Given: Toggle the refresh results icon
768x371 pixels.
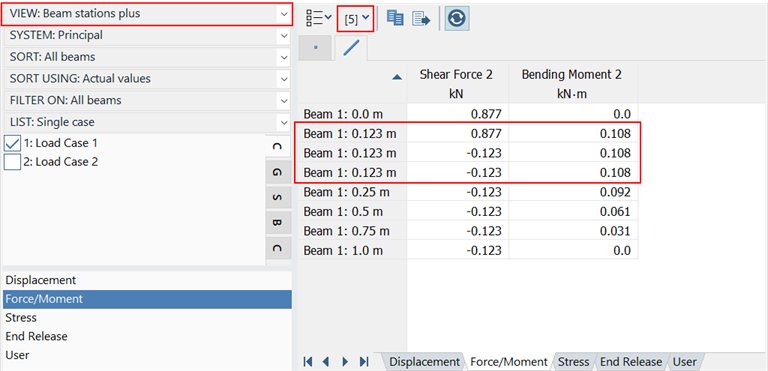Looking at the screenshot, I should [x=457, y=18].
